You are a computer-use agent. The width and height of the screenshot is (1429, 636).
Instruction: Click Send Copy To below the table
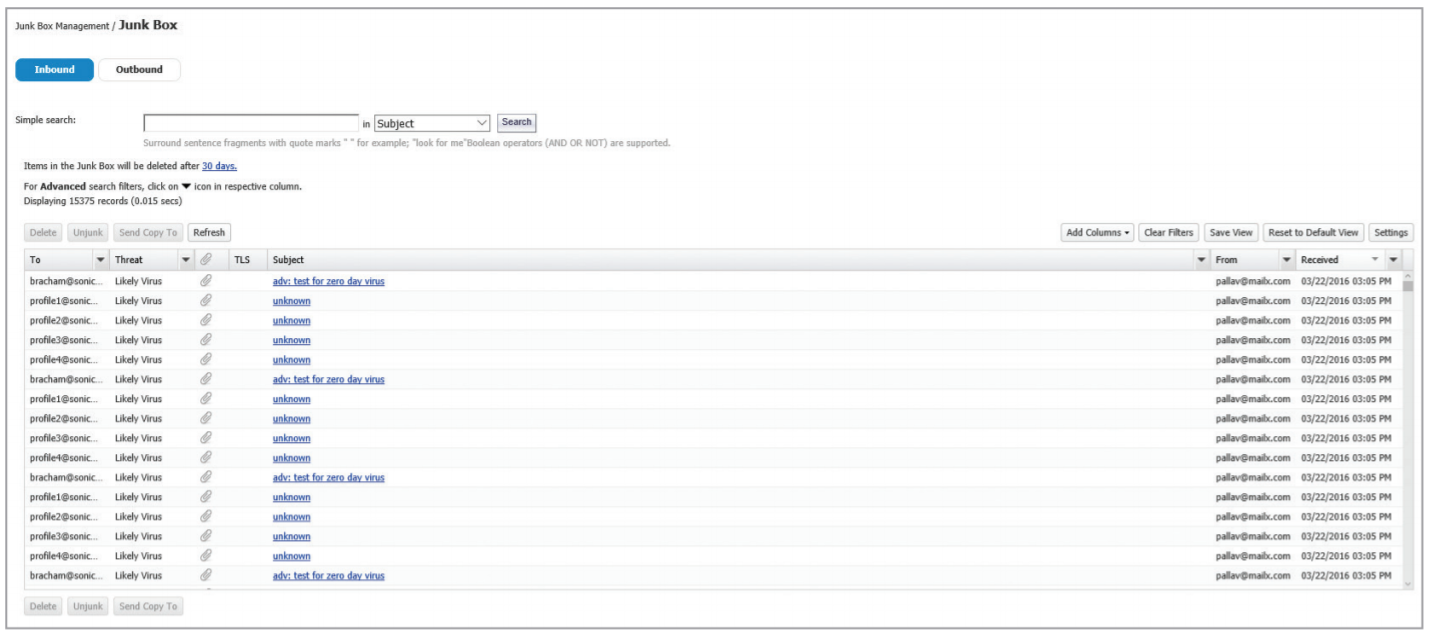coord(148,606)
